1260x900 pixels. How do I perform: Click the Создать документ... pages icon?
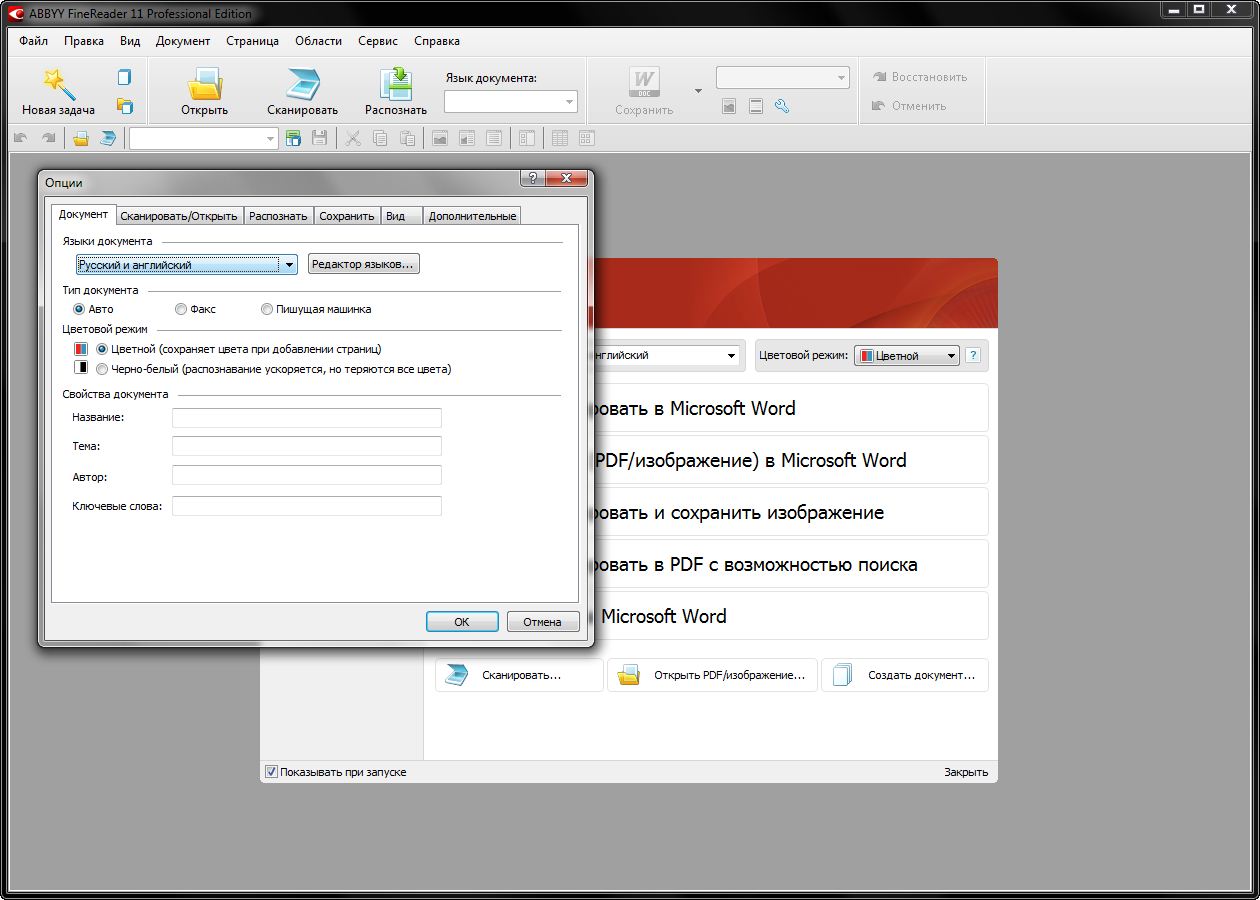pyautogui.click(x=843, y=675)
